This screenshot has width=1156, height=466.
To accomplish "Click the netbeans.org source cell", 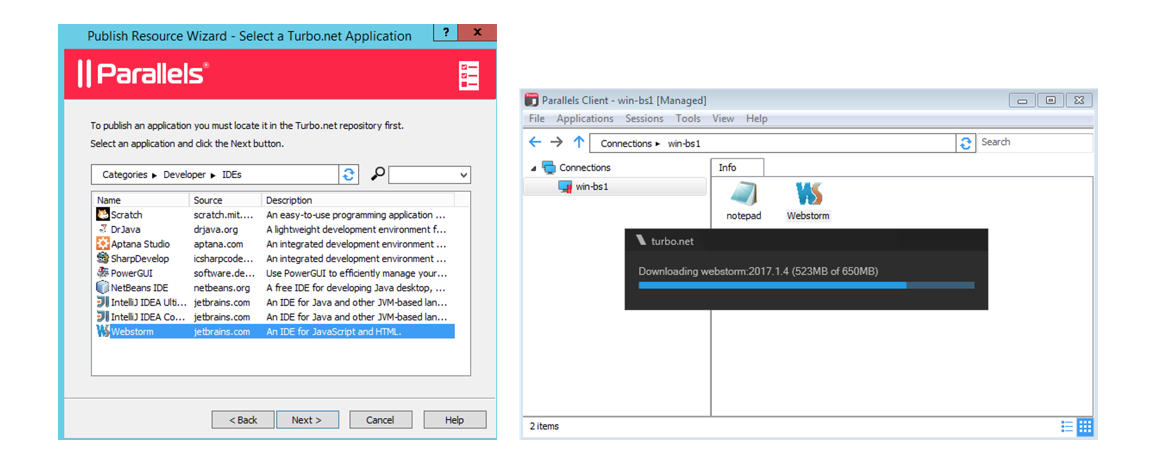I will tap(222, 288).
